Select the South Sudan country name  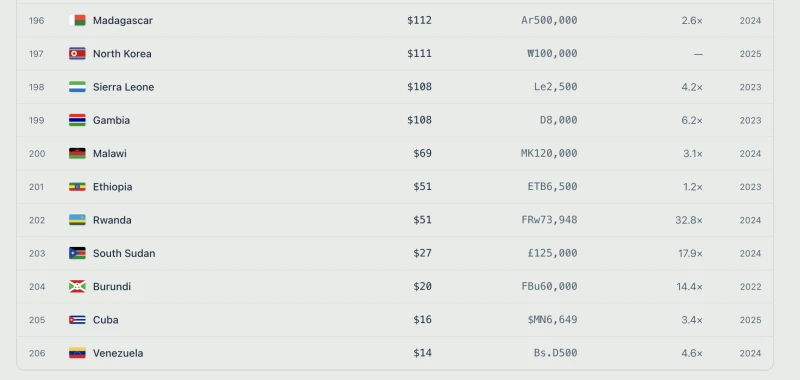[x=124, y=254]
